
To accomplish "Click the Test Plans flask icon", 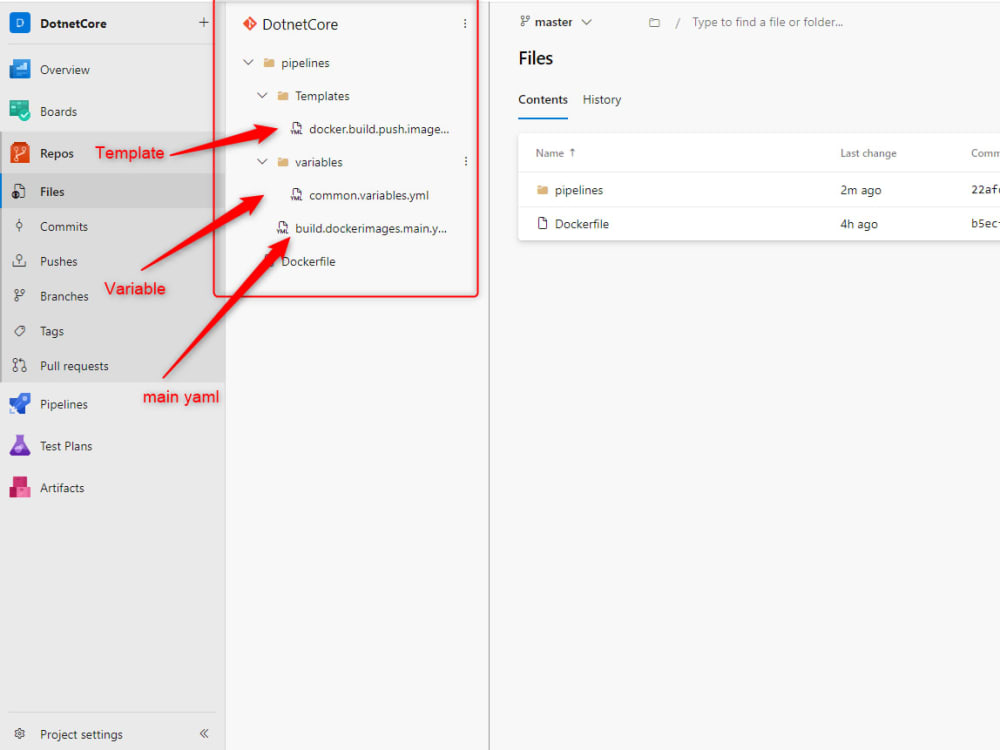I will (22, 445).
